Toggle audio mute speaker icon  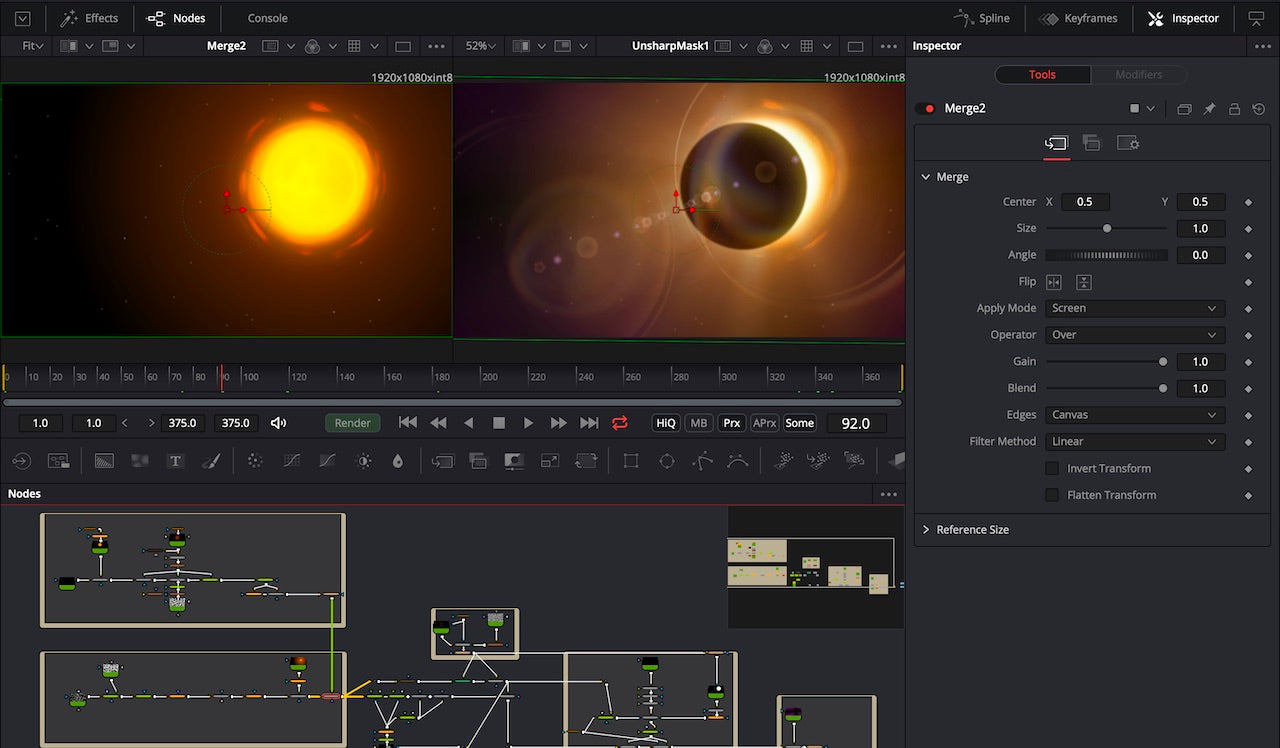(278, 423)
